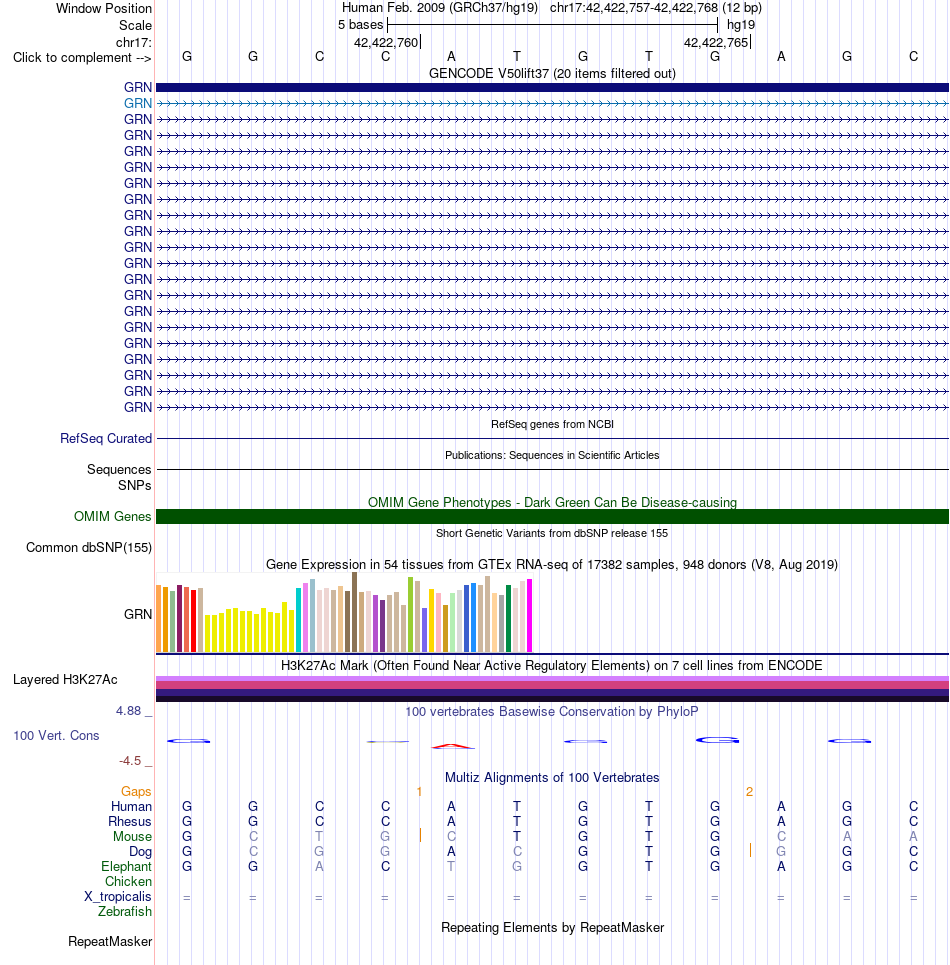Click the orange insertion bar in the Mouse row
This screenshot has width=950, height=965.
click(x=420, y=835)
